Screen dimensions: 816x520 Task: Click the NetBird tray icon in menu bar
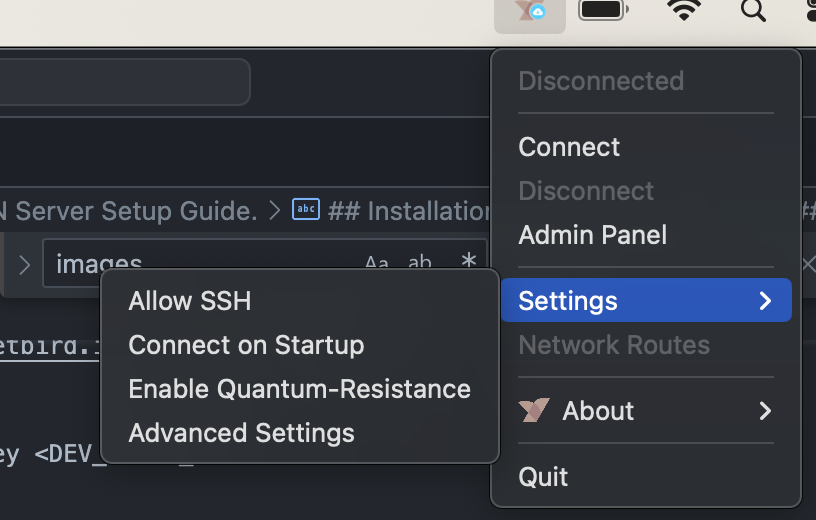pos(530,12)
